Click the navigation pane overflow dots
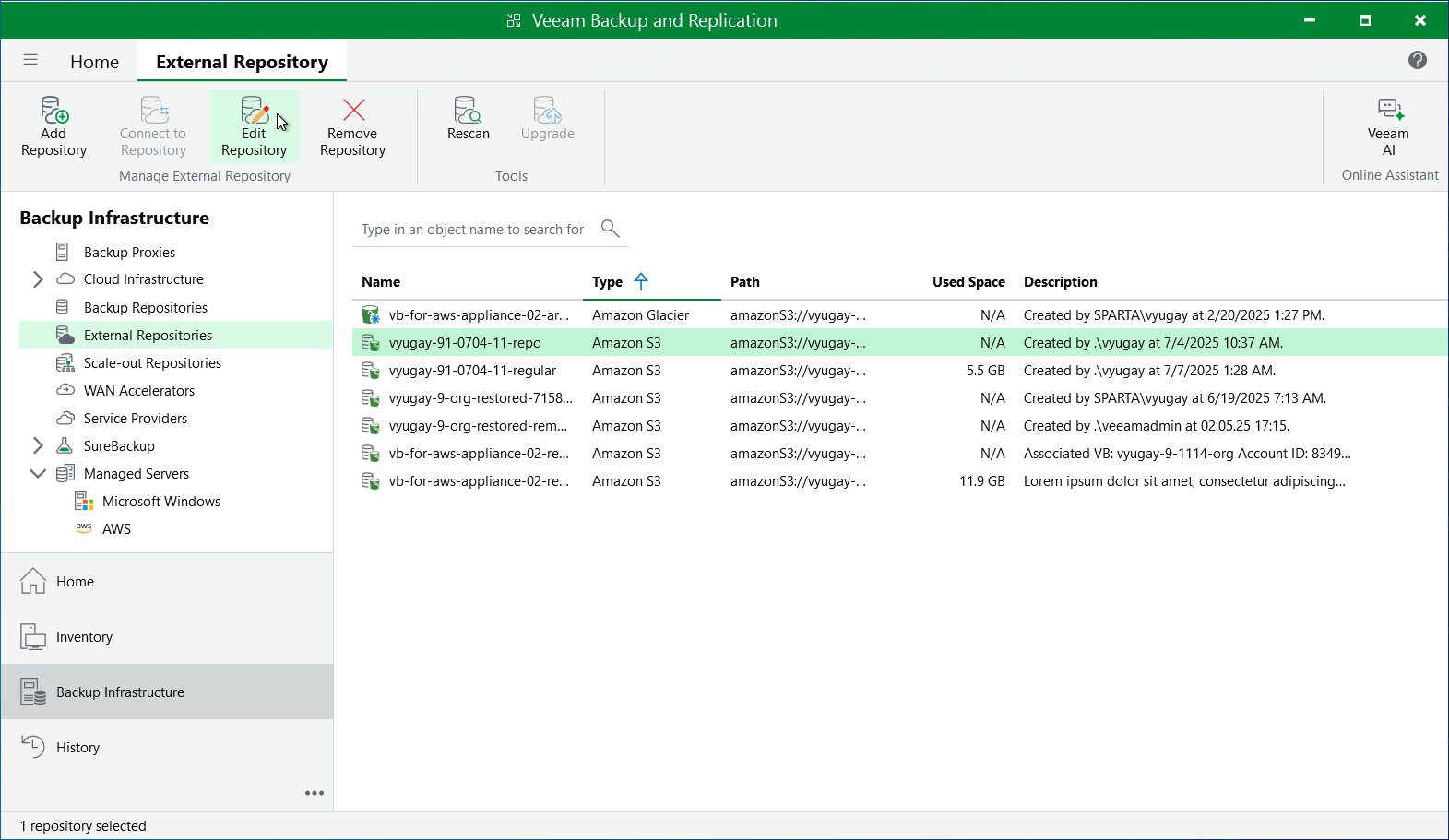The width and height of the screenshot is (1449, 840). click(x=315, y=793)
